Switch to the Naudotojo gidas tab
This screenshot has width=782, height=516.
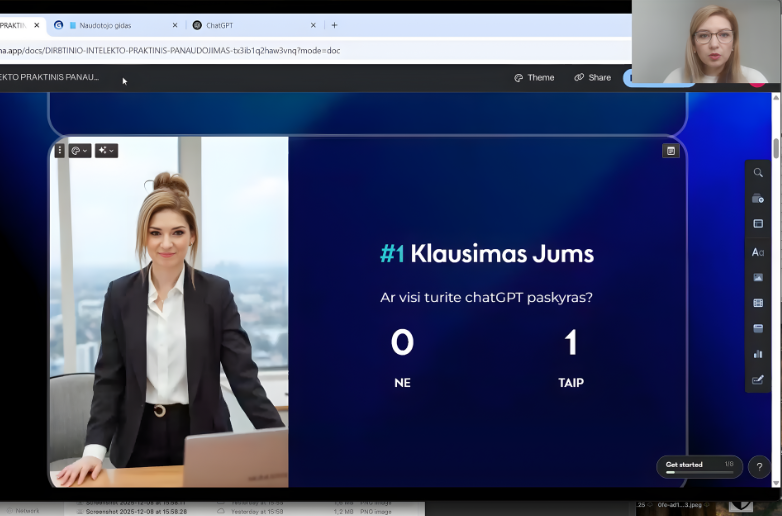pyautogui.click(x=118, y=25)
